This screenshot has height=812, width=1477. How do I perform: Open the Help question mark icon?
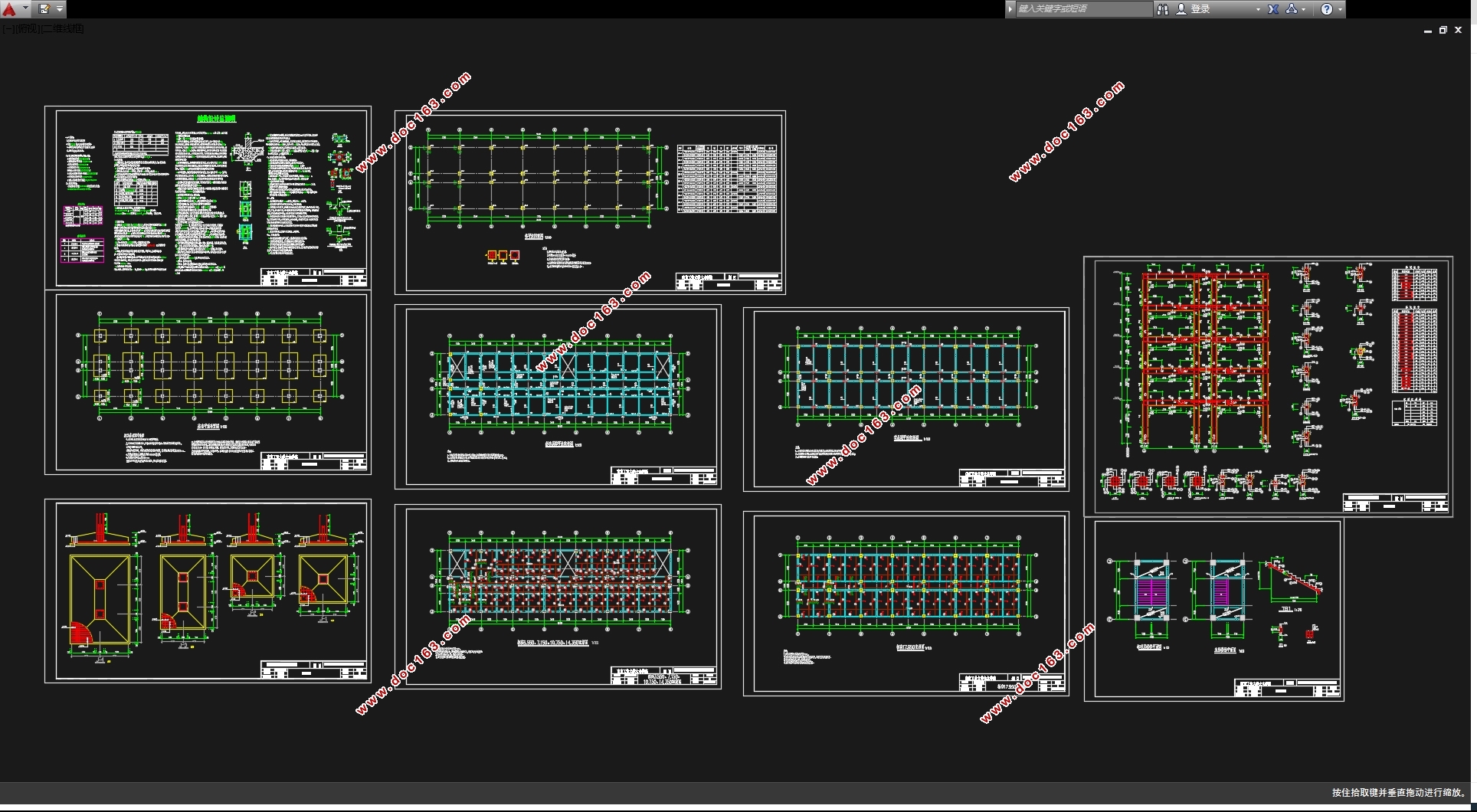pos(1327,9)
